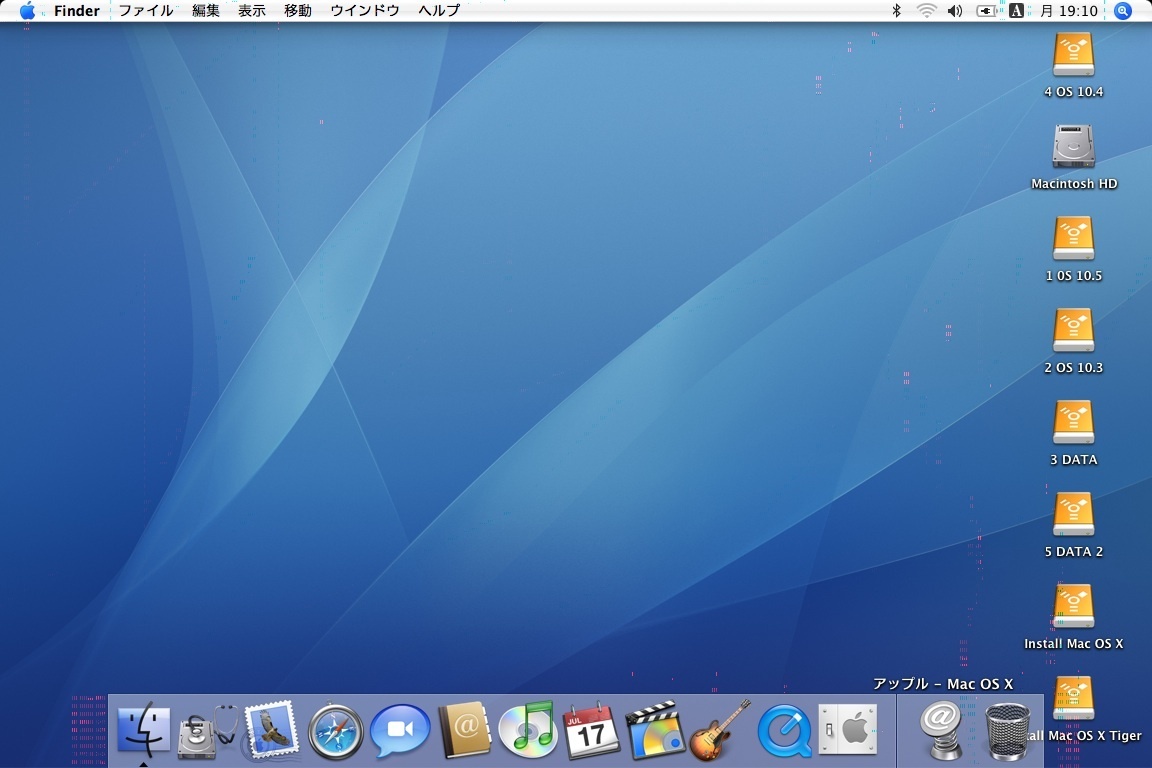Open the Mail app in the Dock
This screenshot has height=768, width=1152.
click(x=271, y=729)
